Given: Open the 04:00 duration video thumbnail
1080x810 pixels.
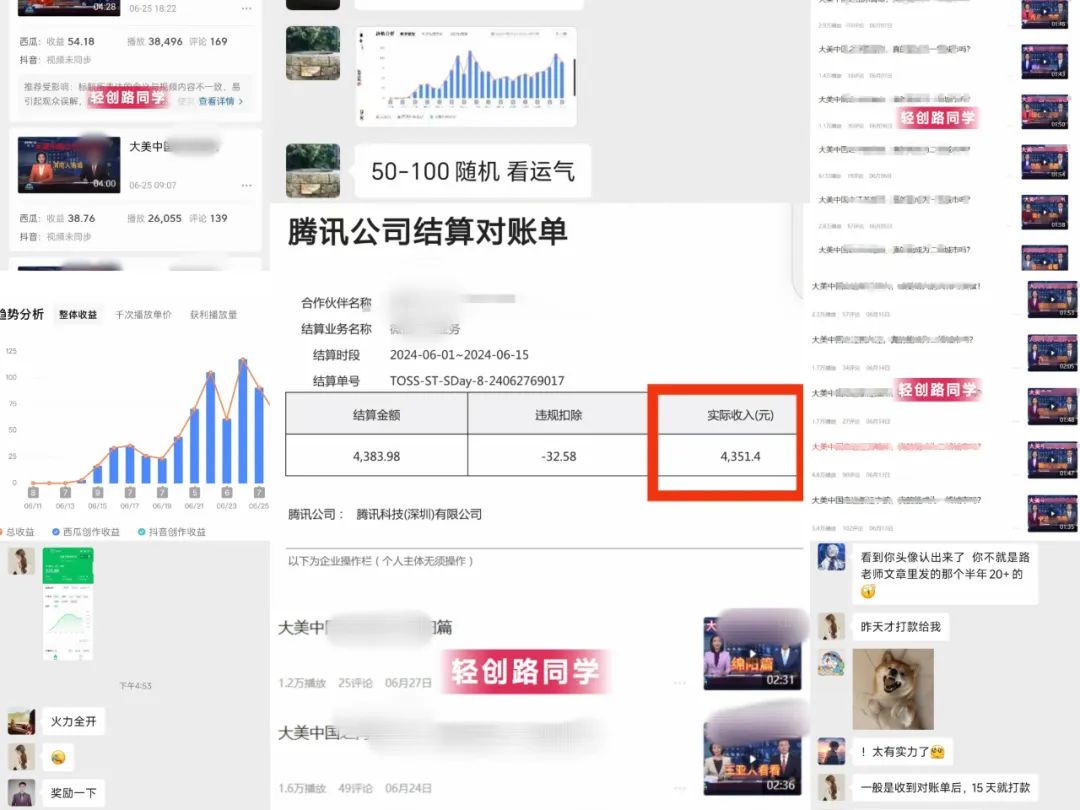Looking at the screenshot, I should pyautogui.click(x=69, y=165).
